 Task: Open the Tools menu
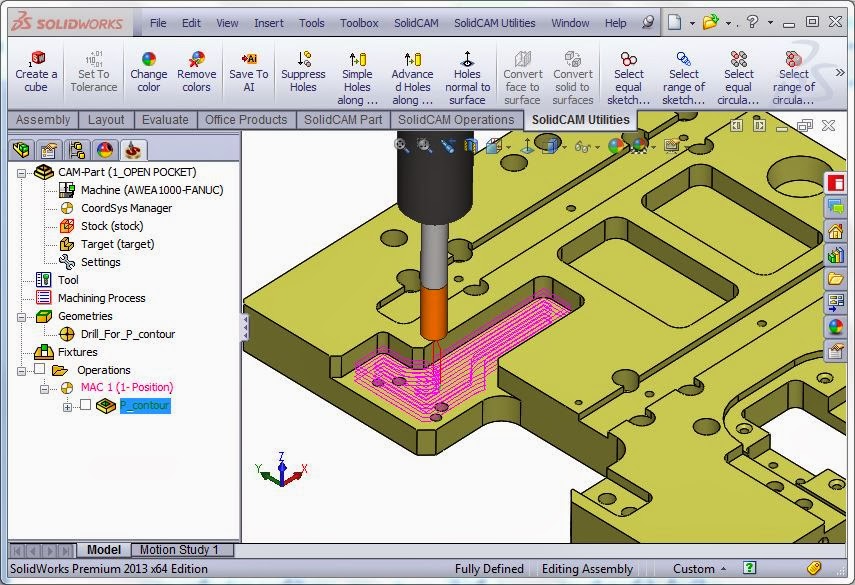[x=311, y=22]
